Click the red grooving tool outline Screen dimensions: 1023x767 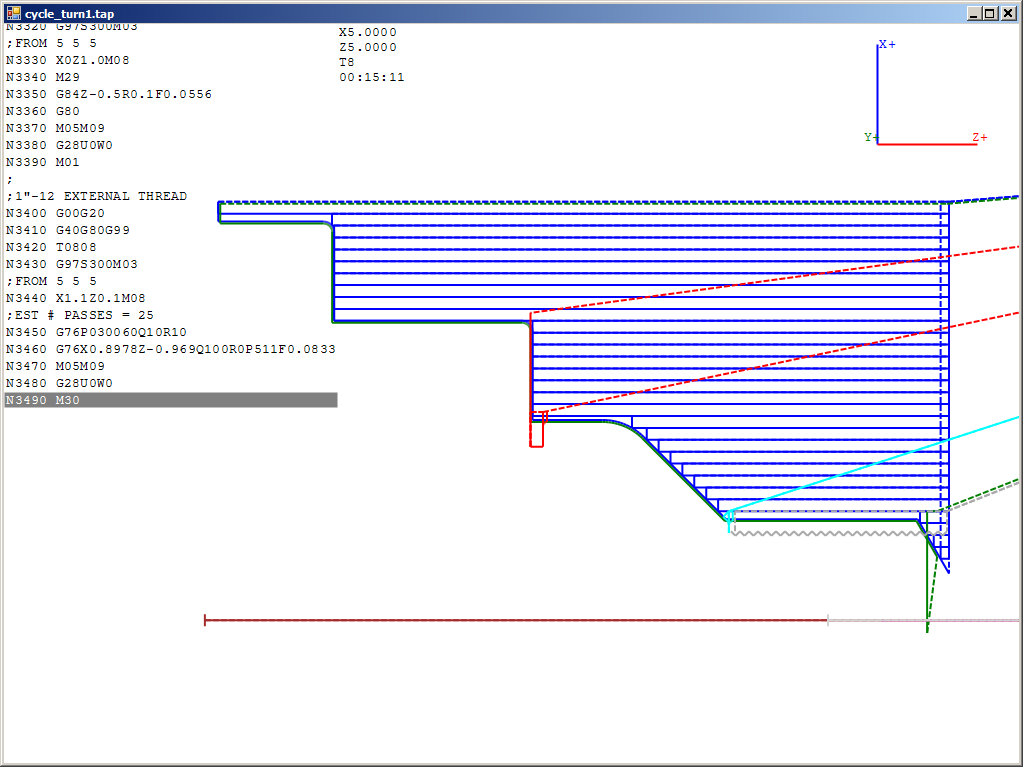pos(537,430)
